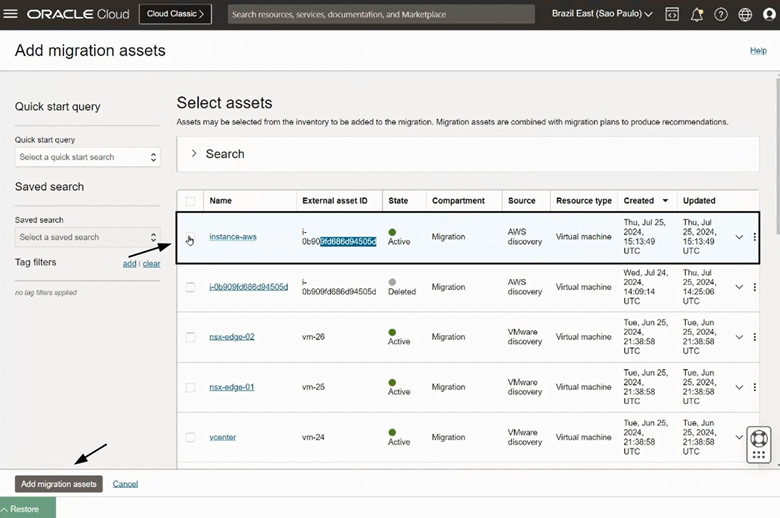
Task: Select the vcenter row checkbox
Action: tap(190, 437)
